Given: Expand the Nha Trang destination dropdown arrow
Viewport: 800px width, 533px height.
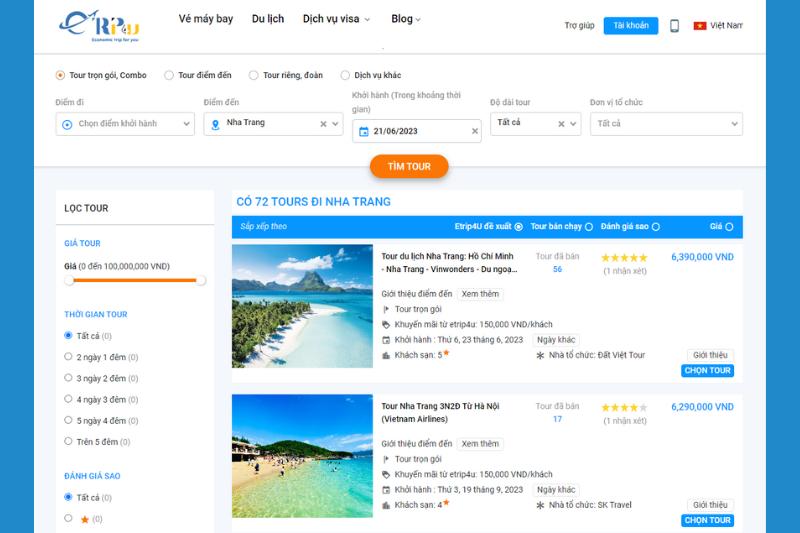Looking at the screenshot, I should 335,124.
